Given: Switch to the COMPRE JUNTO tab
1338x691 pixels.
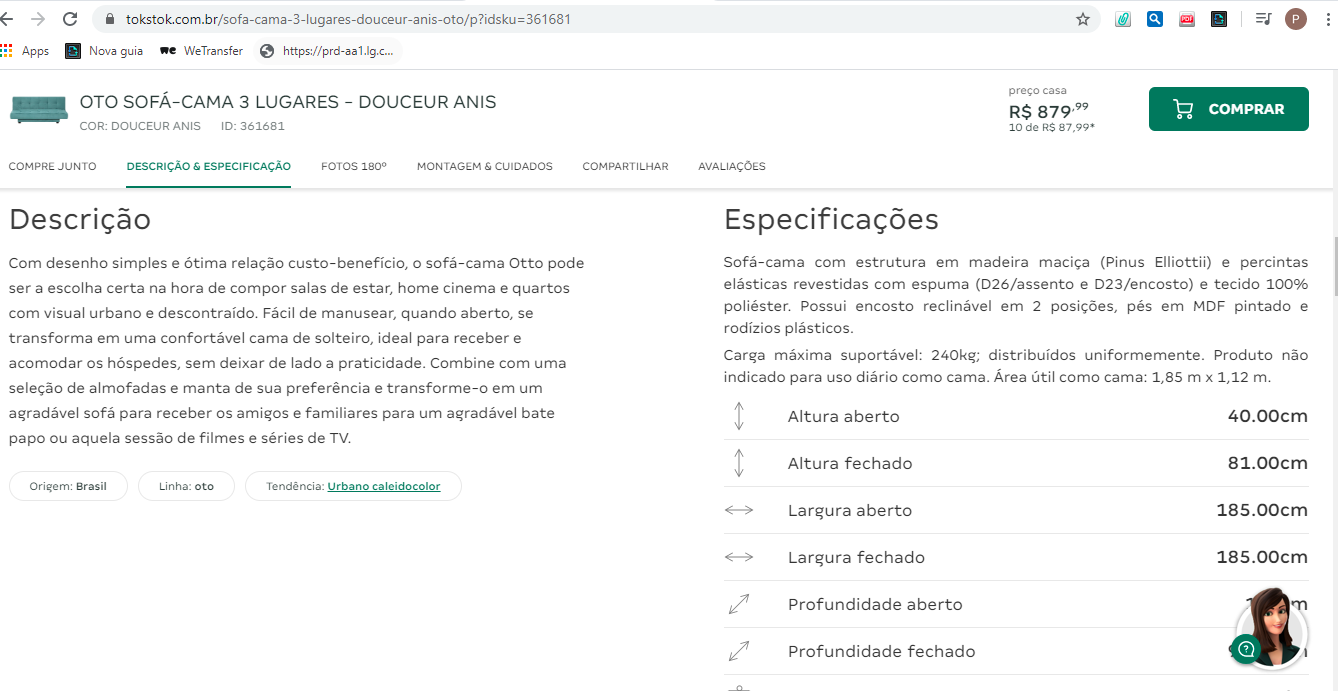Looking at the screenshot, I should (x=53, y=166).
